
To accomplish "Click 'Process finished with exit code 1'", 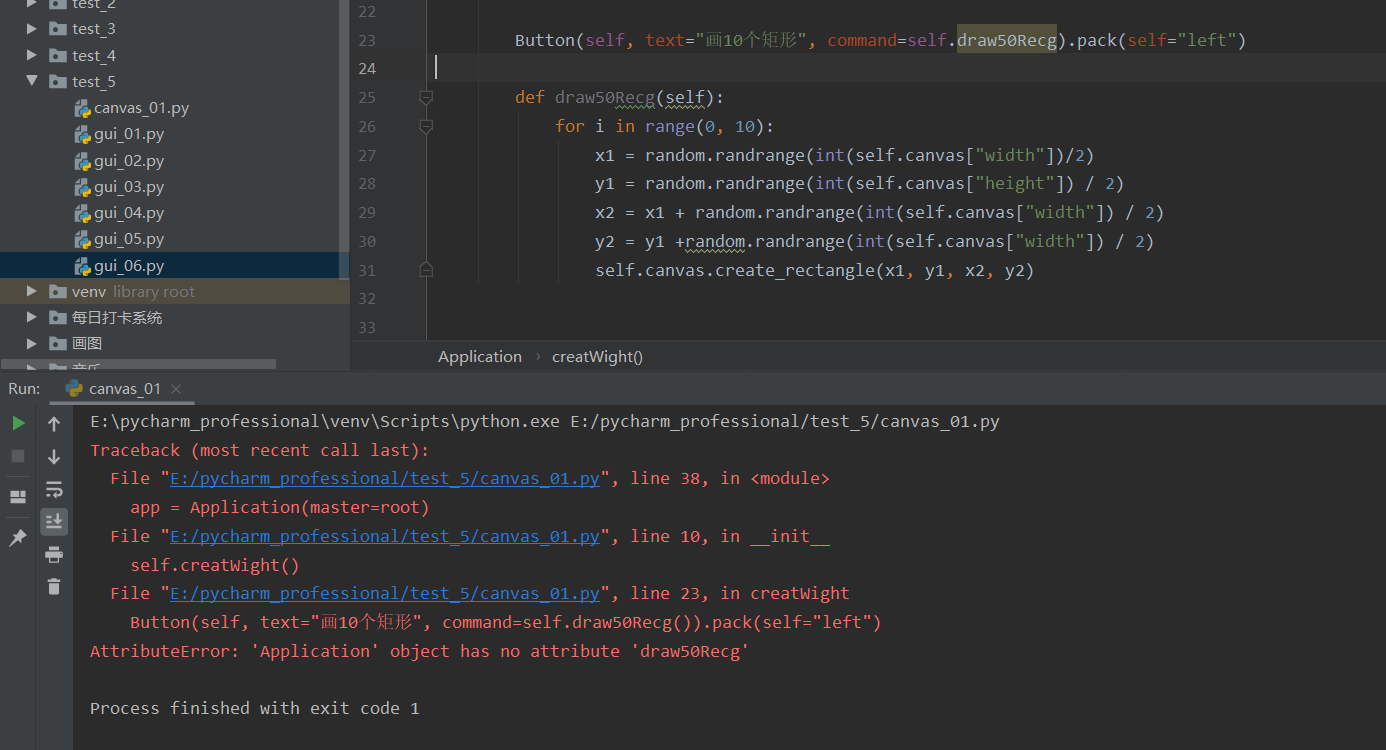I will click(x=255, y=708).
